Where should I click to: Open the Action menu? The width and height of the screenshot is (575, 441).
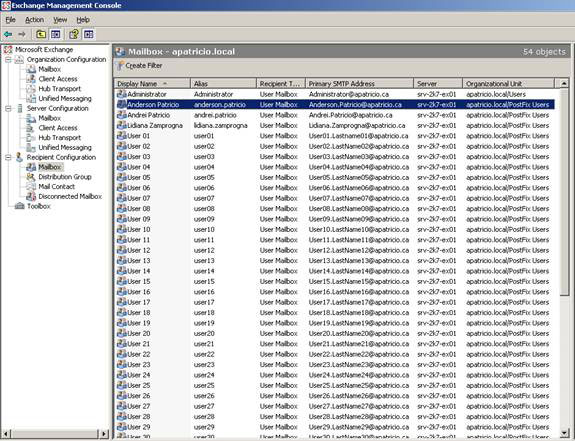pyautogui.click(x=34, y=20)
